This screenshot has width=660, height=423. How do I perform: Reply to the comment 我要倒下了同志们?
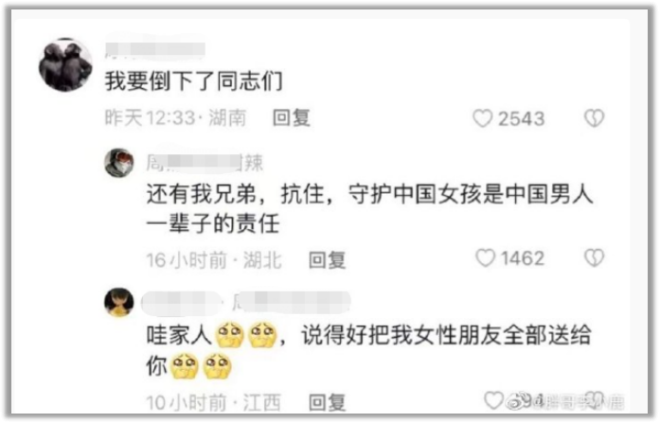click(x=291, y=118)
